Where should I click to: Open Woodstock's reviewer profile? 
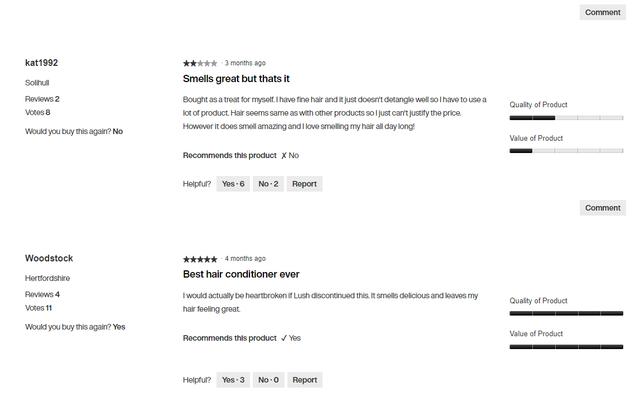click(49, 258)
